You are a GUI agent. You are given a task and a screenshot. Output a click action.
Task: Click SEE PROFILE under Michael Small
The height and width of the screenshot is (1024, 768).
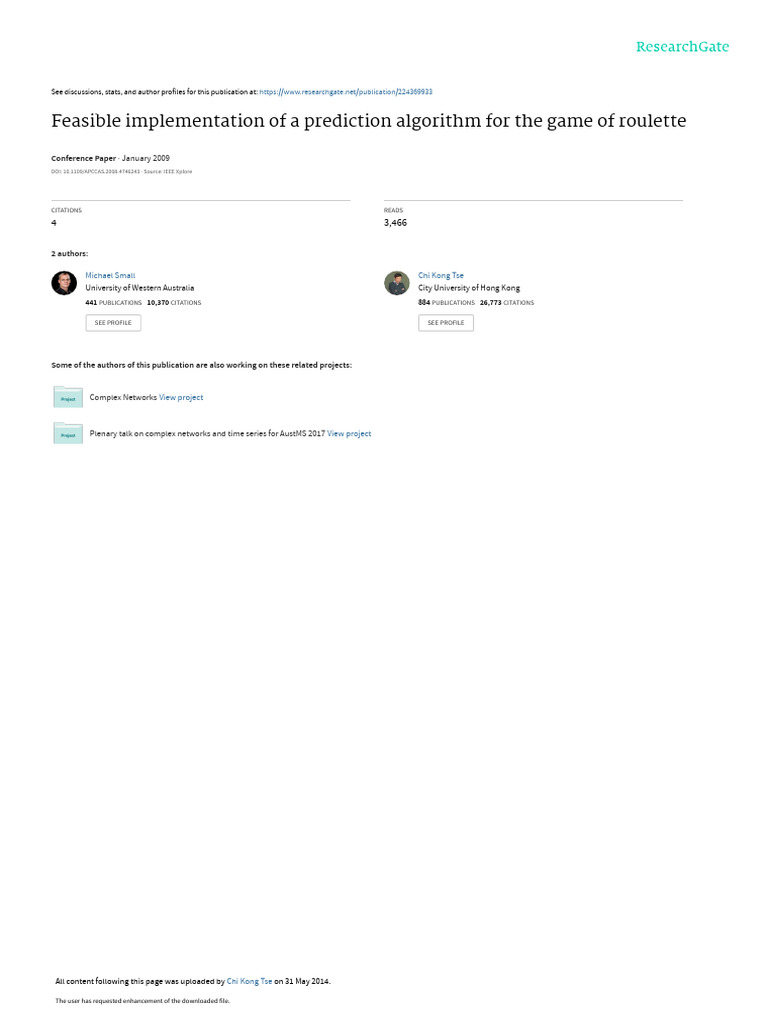tap(113, 323)
